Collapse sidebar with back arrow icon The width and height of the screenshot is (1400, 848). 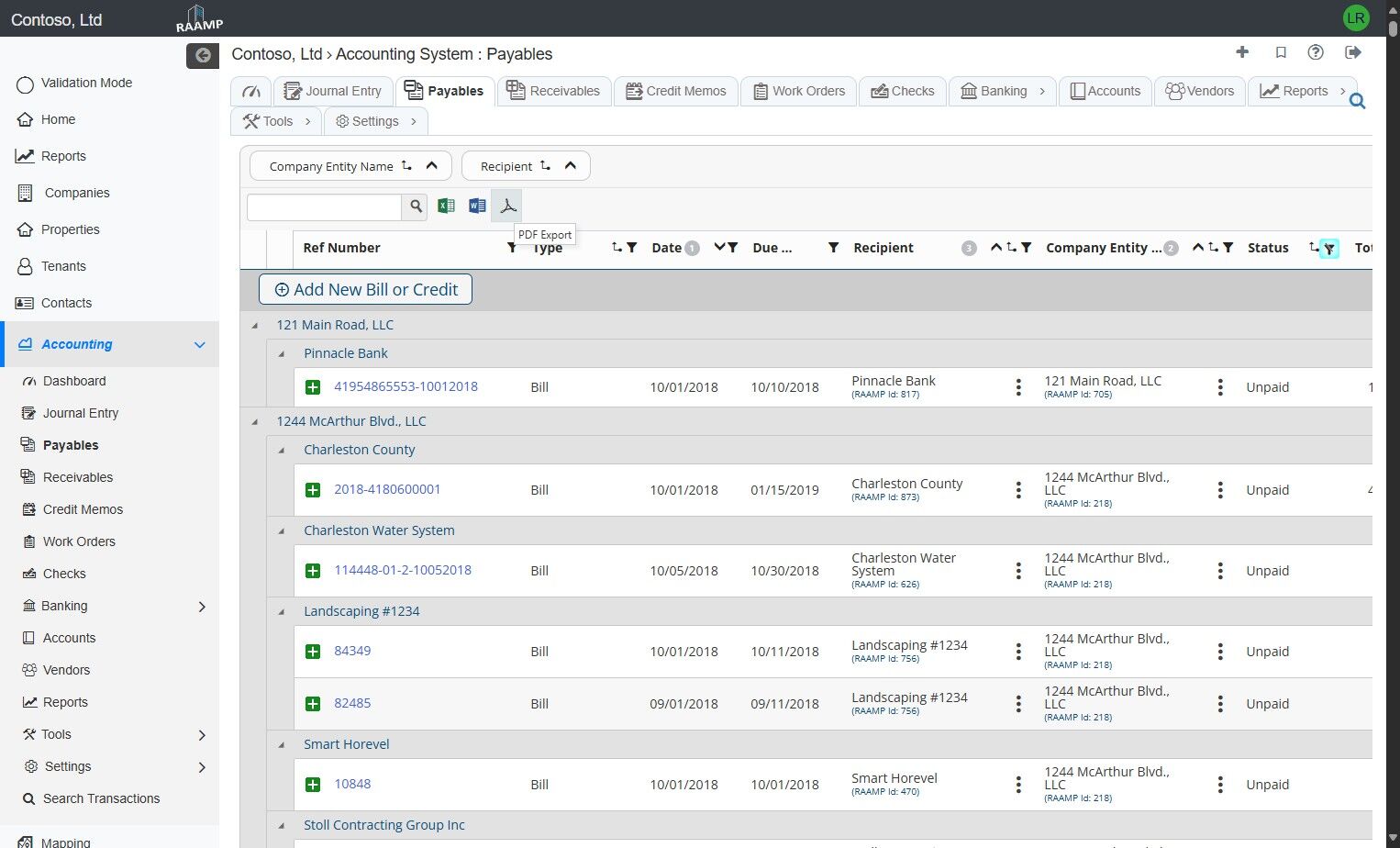tap(203, 56)
